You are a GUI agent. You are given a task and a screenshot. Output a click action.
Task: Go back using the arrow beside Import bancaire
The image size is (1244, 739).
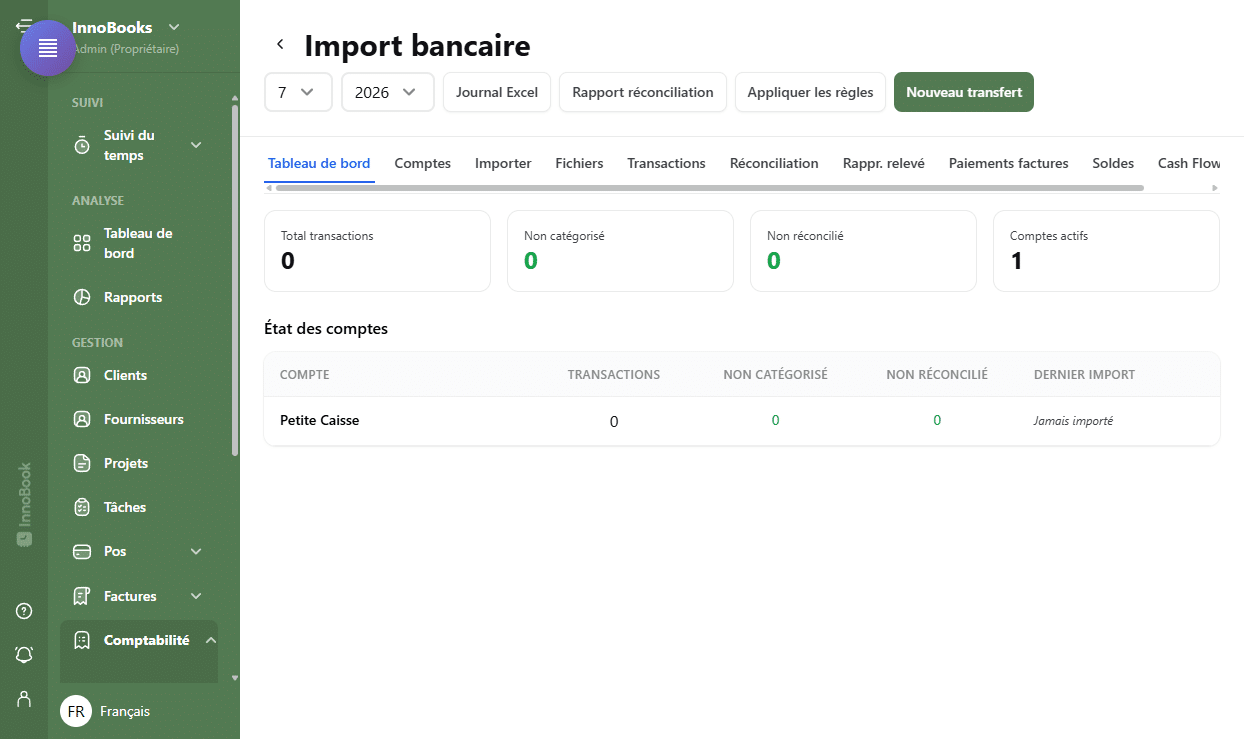[280, 44]
